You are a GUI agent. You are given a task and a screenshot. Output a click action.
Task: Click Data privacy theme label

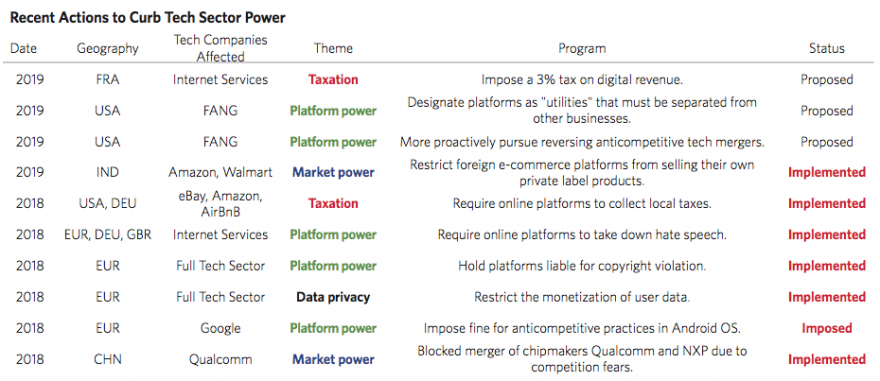[x=333, y=297]
